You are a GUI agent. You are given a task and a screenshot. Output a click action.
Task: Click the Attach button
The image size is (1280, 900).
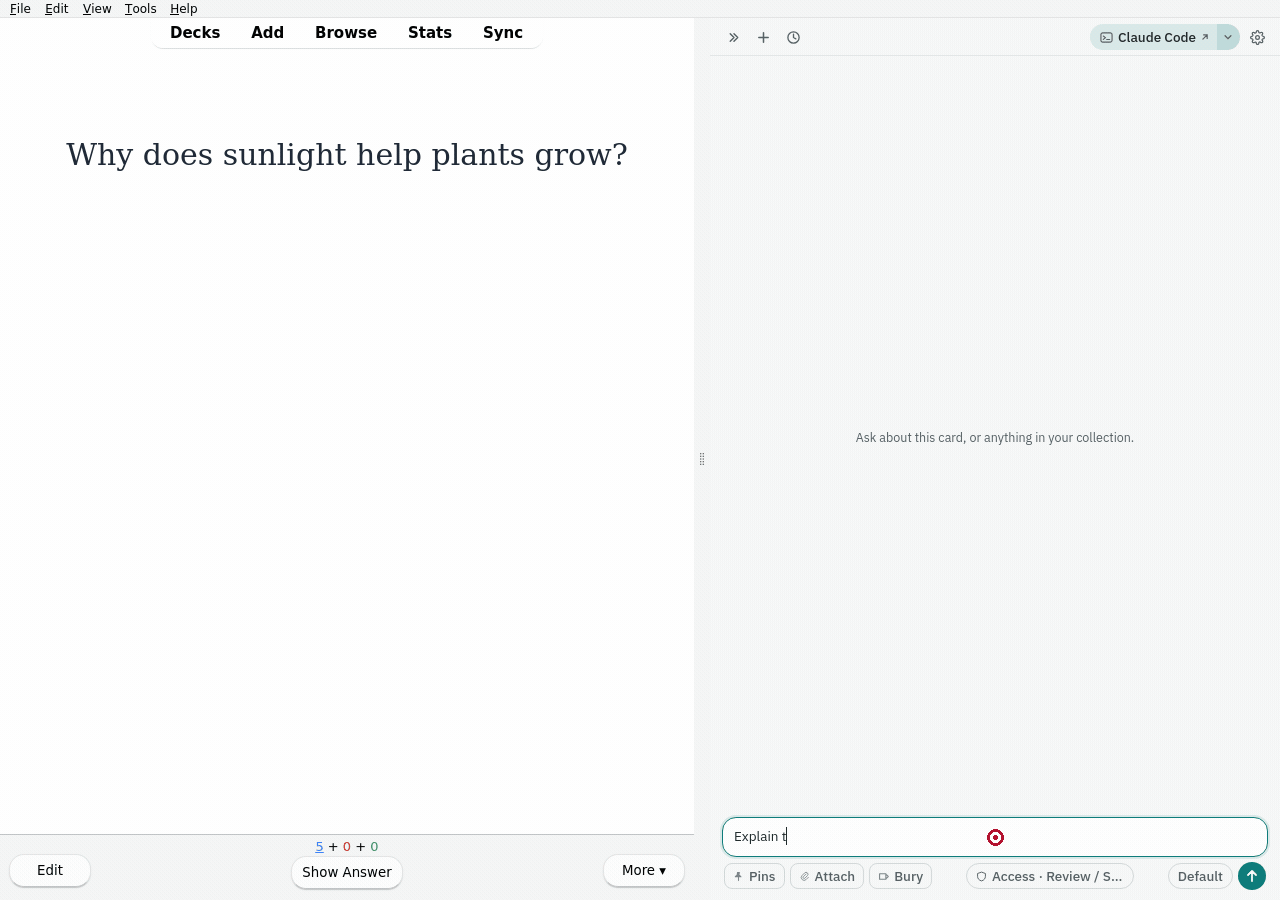[827, 876]
